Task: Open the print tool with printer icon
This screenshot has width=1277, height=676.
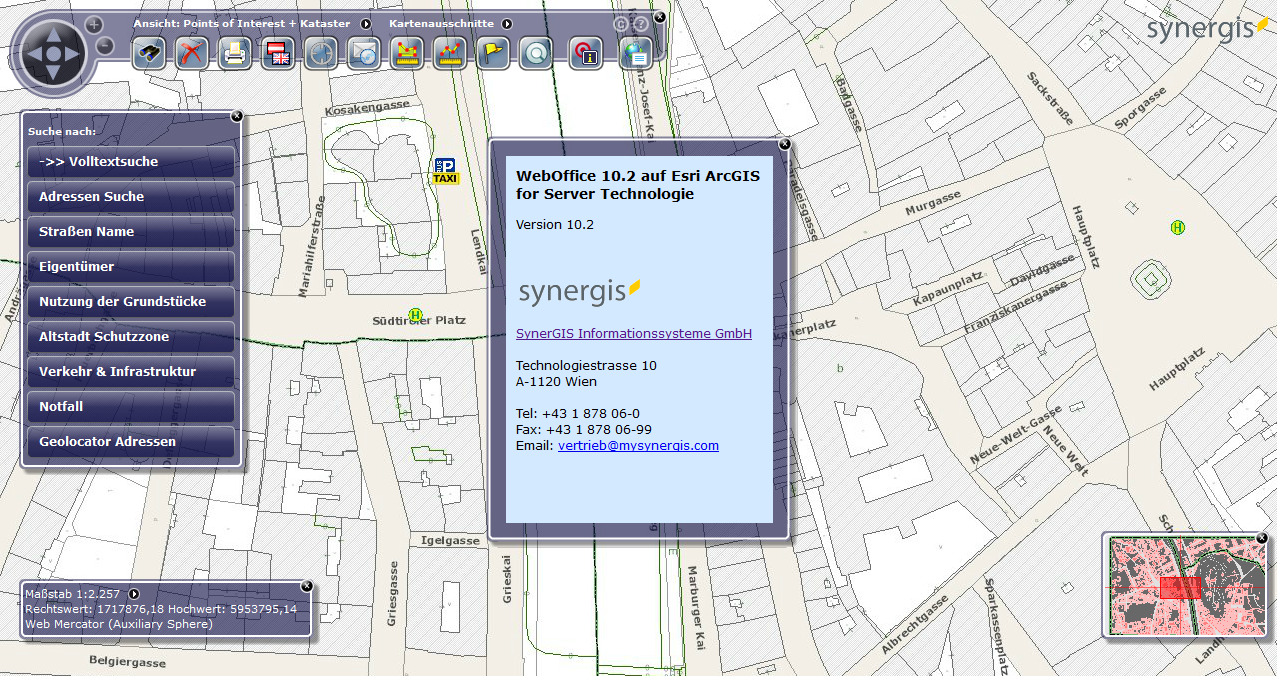Action: point(234,53)
